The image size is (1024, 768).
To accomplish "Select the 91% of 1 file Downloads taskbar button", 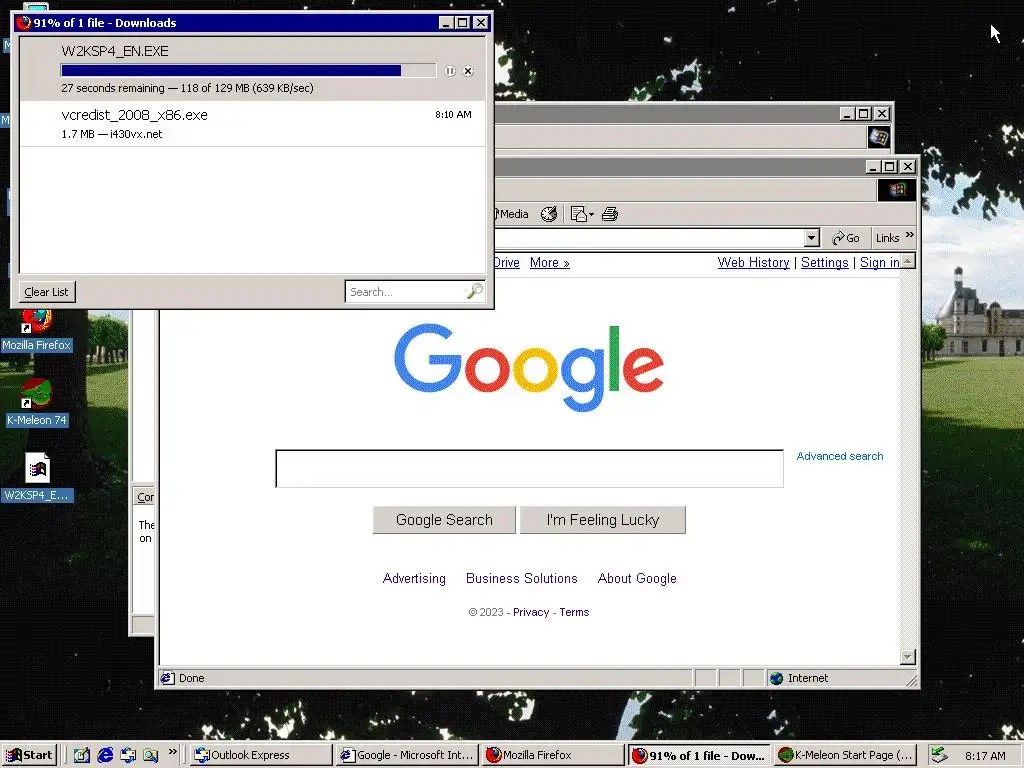I will (699, 755).
